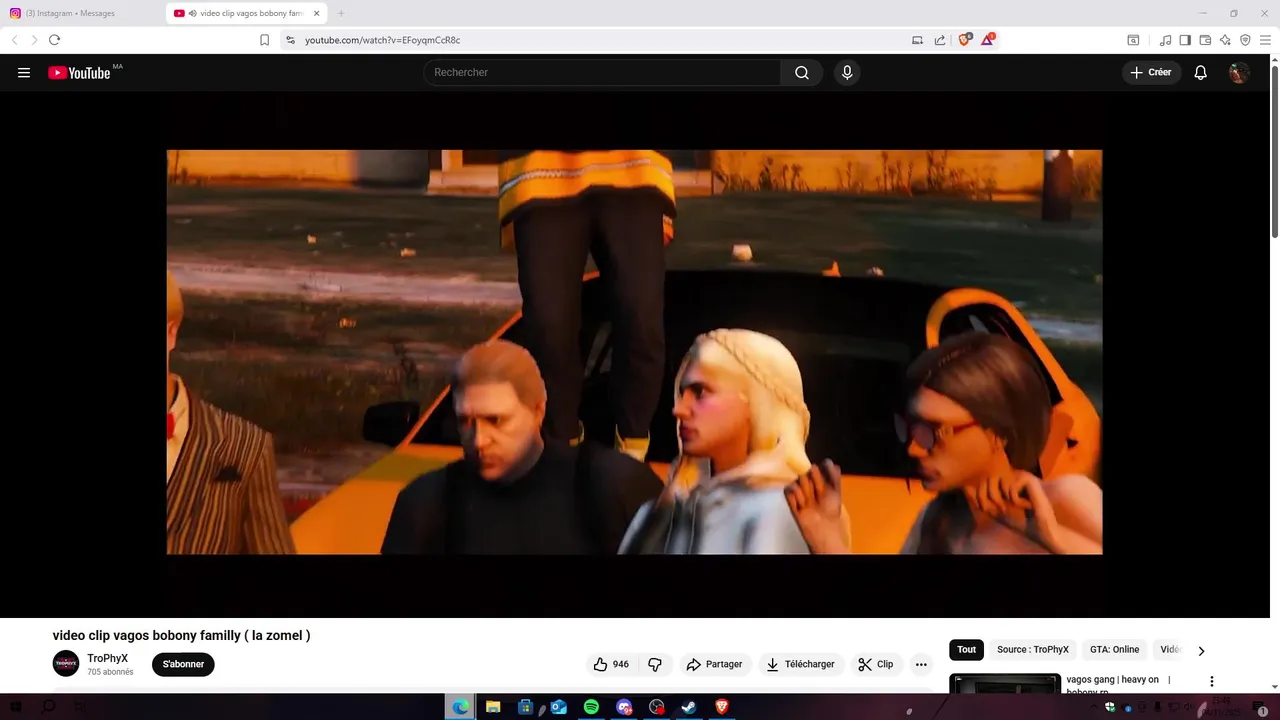Select the GTA: Online filter chip

point(1115,650)
